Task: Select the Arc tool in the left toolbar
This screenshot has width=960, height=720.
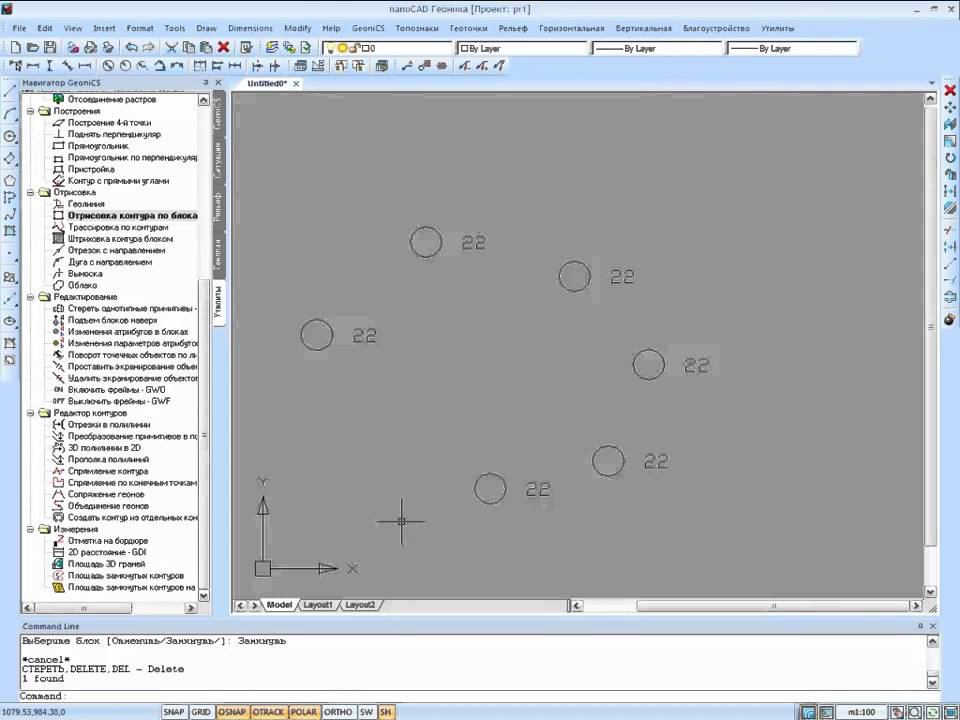Action: 9,114
